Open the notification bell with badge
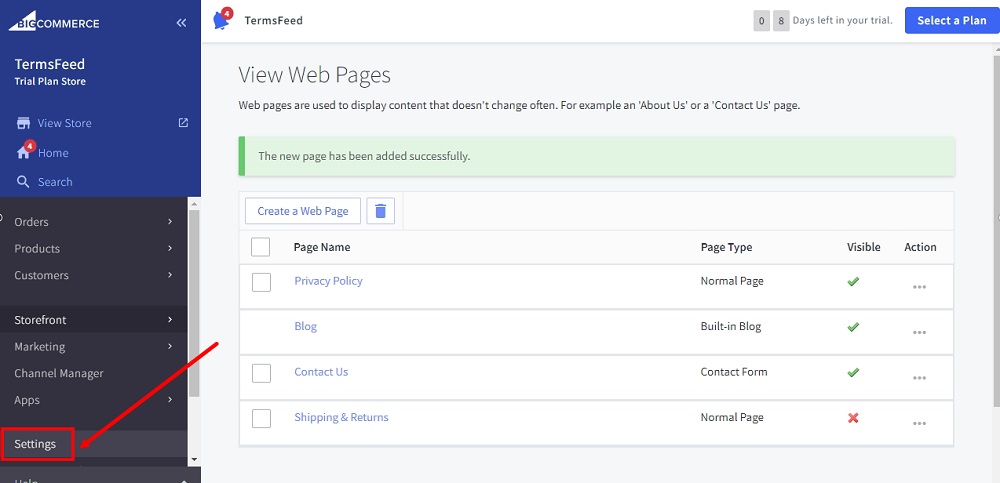This screenshot has width=1000, height=483. (221, 20)
